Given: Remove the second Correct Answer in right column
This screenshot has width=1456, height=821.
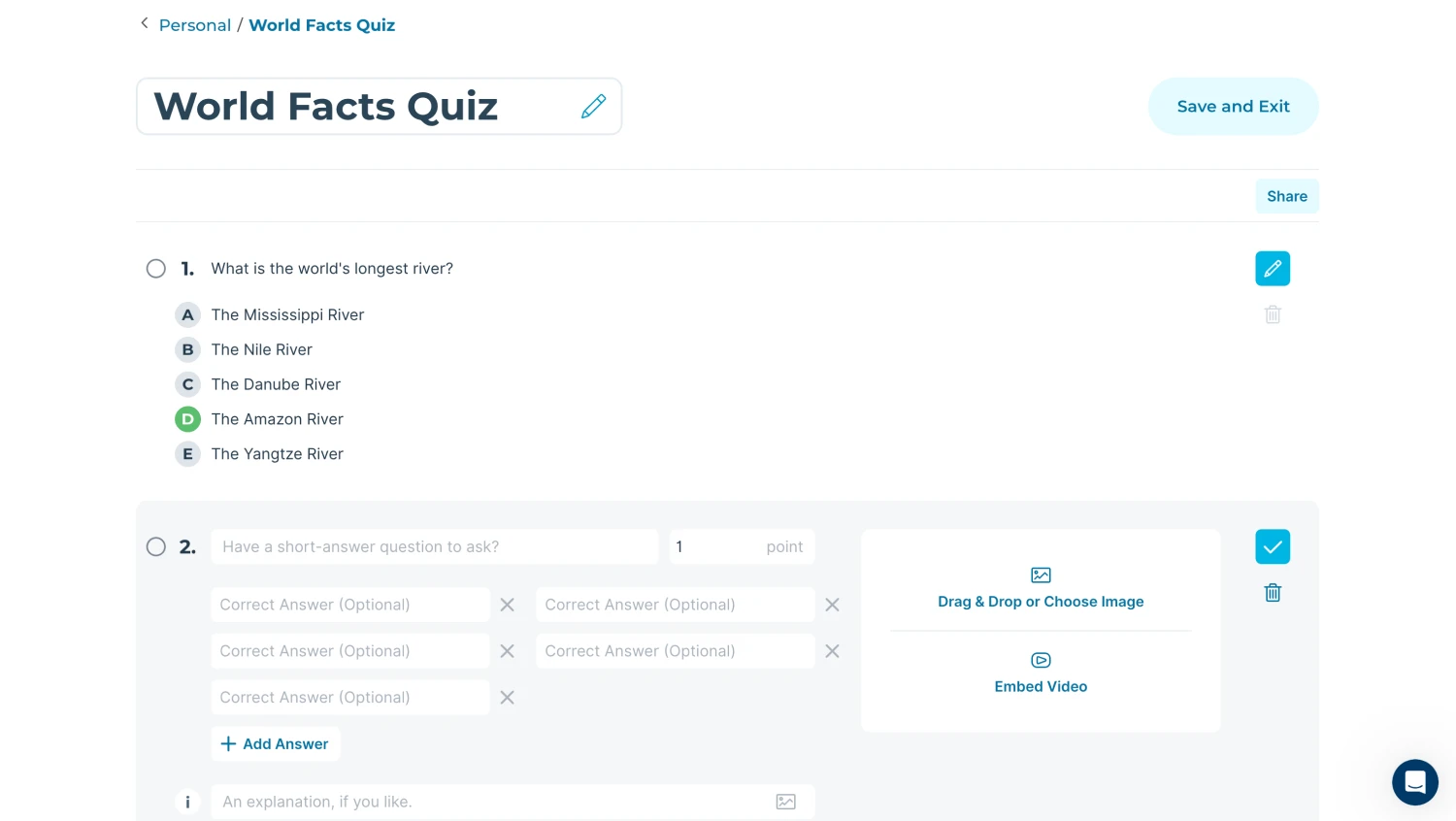Looking at the screenshot, I should (x=832, y=651).
